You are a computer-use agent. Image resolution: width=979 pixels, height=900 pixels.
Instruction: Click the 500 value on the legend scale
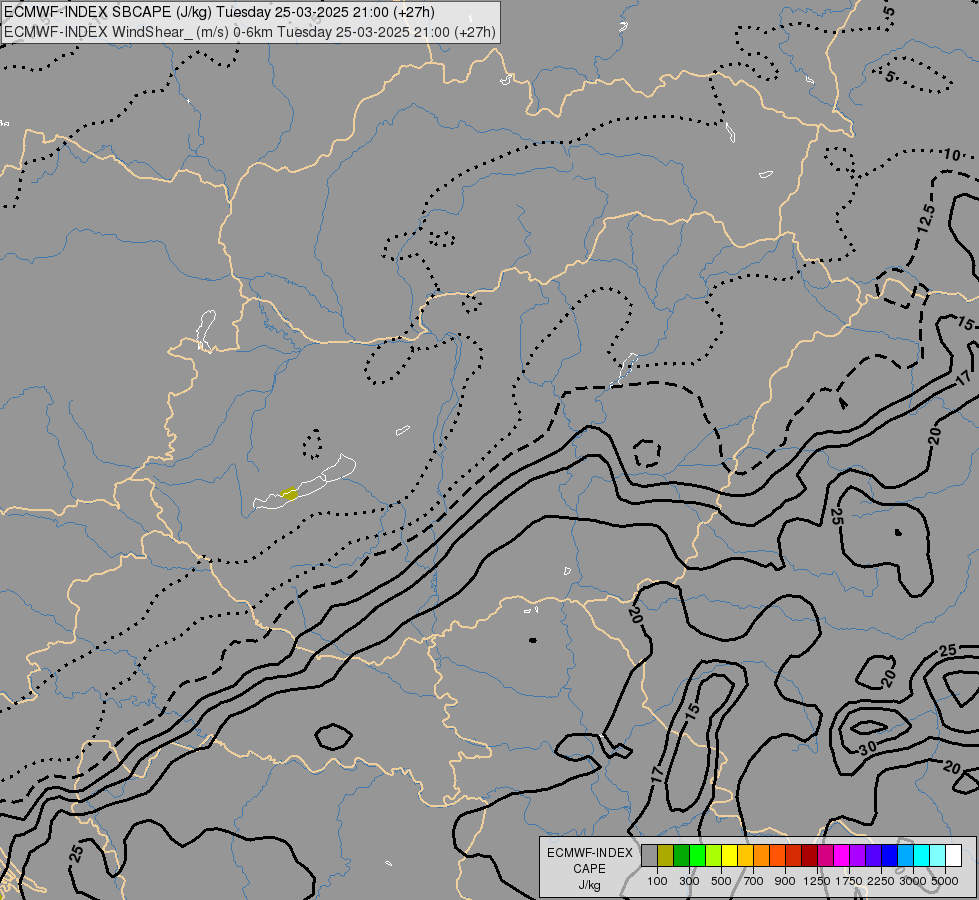point(721,881)
